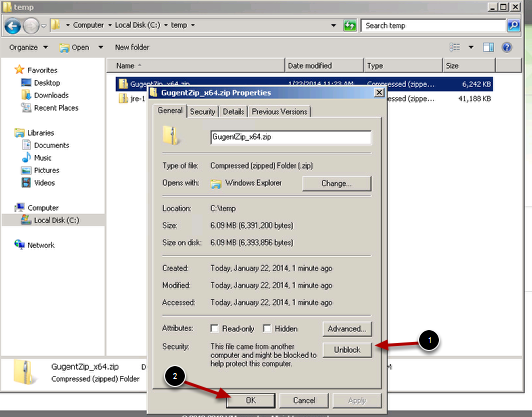Click the address bar folder icon

(x=56, y=25)
